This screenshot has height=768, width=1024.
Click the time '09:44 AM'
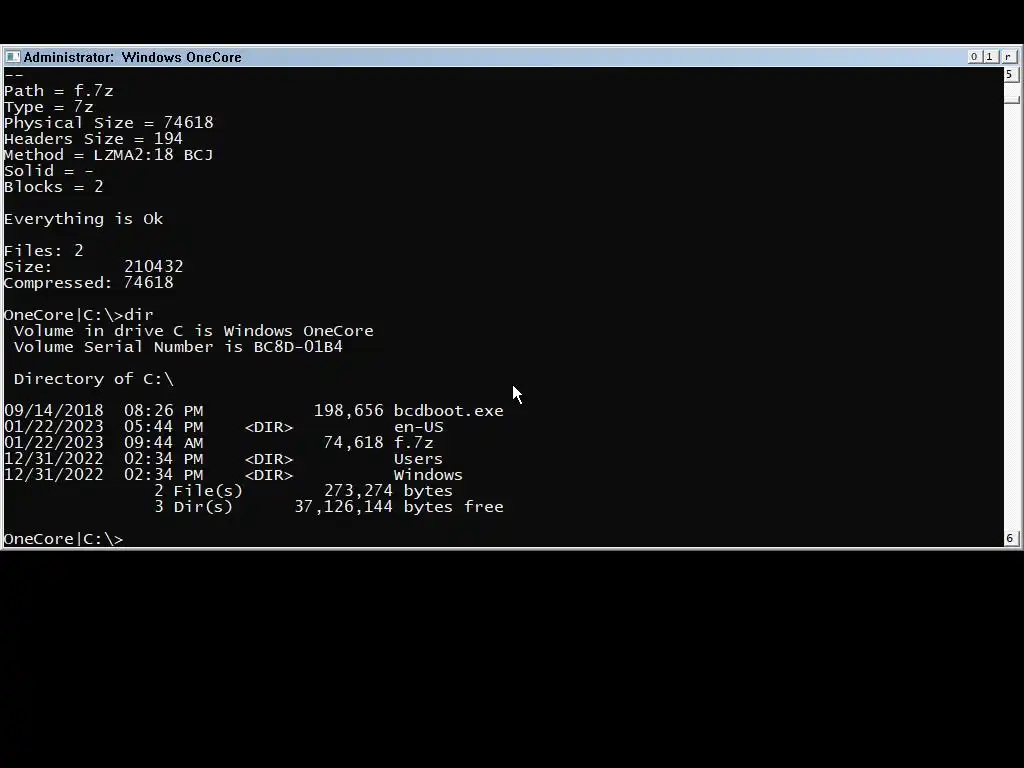(163, 443)
